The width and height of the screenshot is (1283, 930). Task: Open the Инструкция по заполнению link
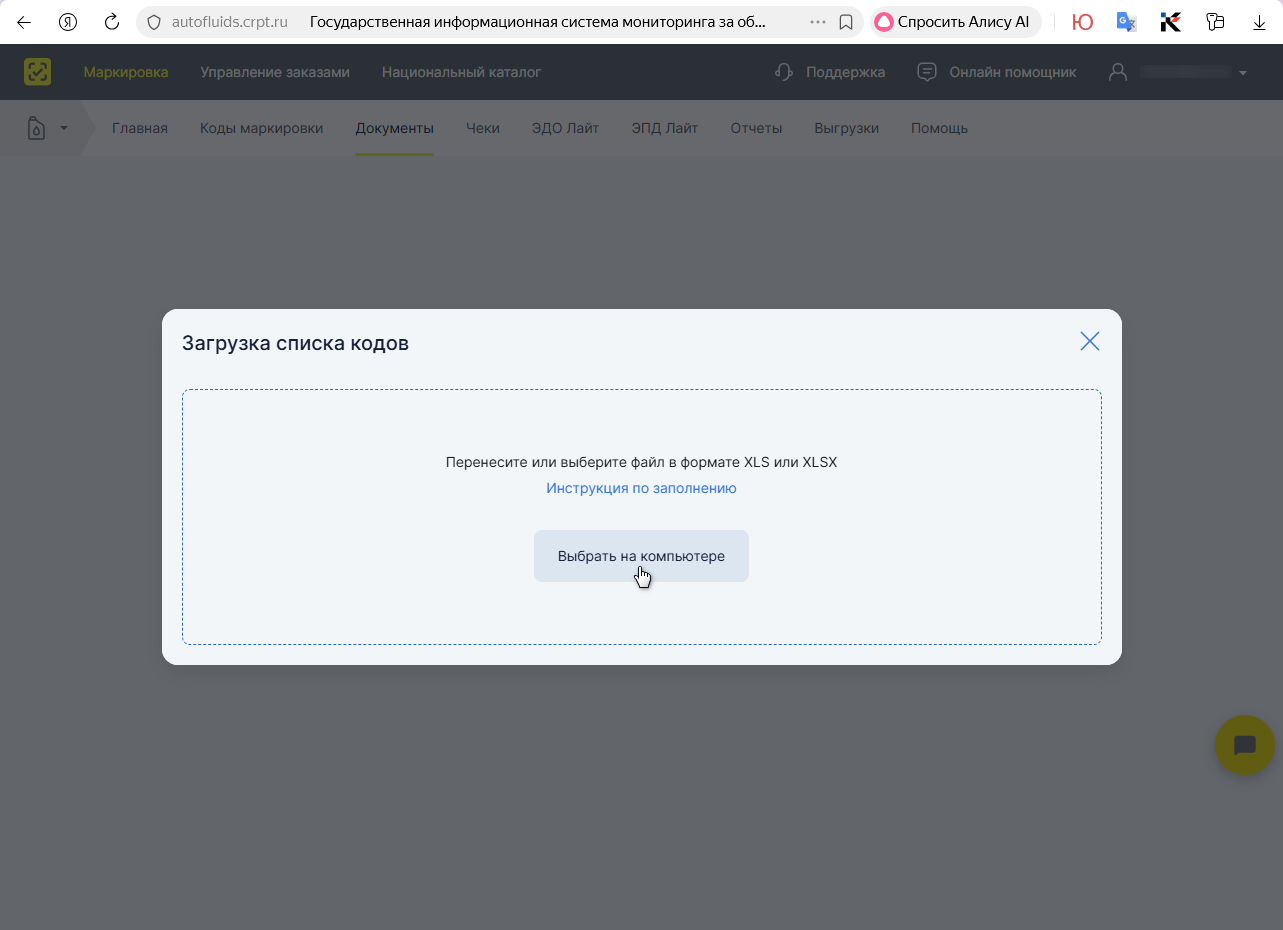click(x=641, y=488)
